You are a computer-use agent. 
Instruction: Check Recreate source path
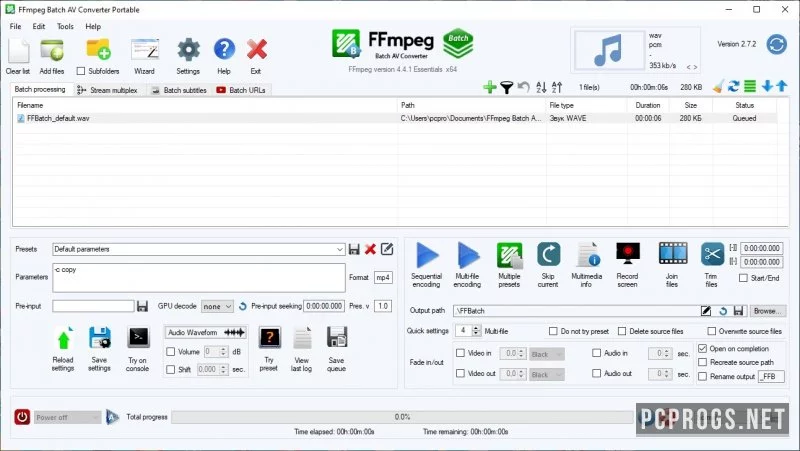703,362
